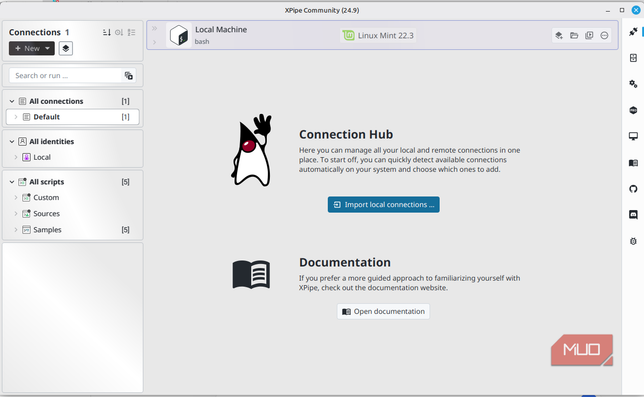Open settings gears icon in right sidebar

633,84
